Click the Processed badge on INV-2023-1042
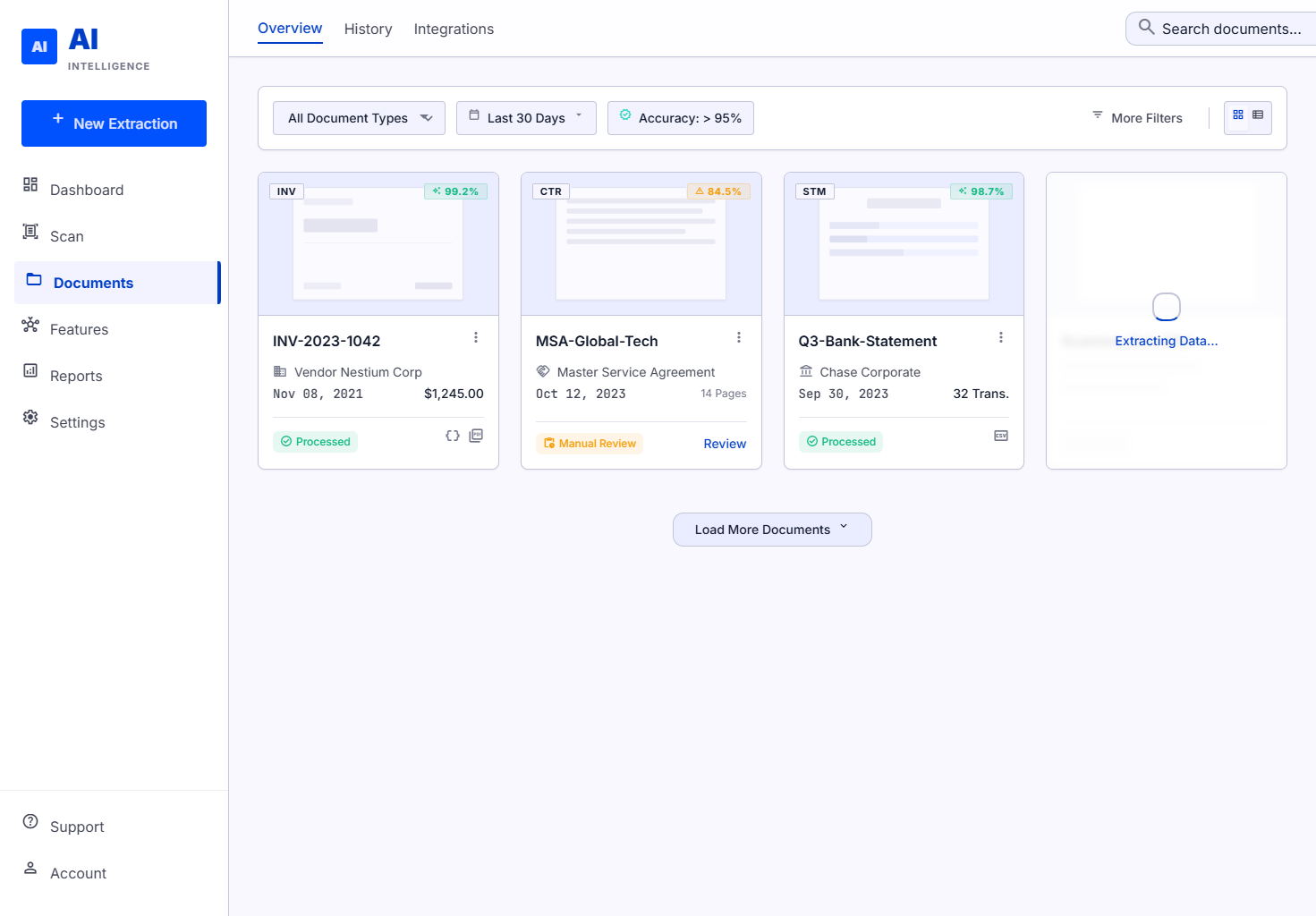1316x916 pixels. [x=315, y=442]
